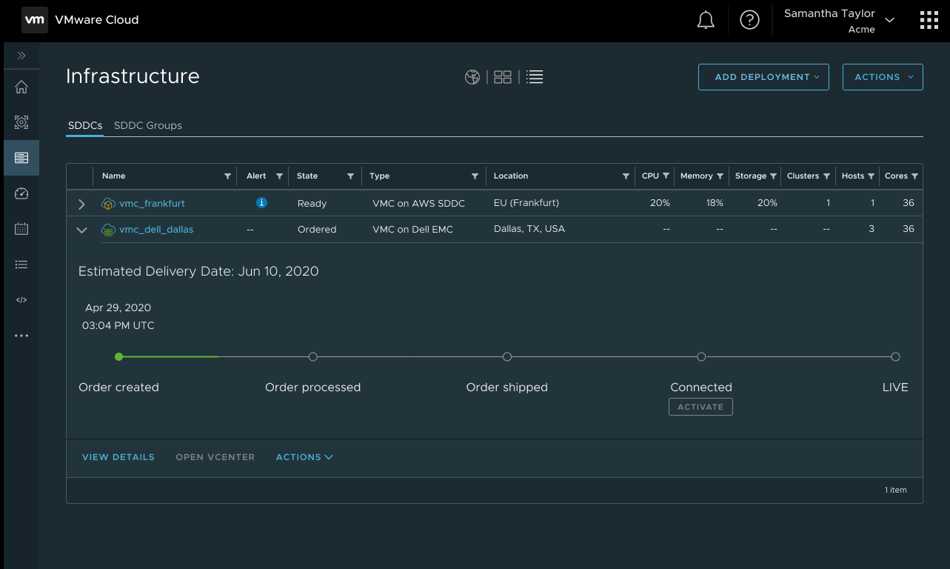Click the Order shipped timeline point
This screenshot has height=569, width=950.
tap(507, 357)
